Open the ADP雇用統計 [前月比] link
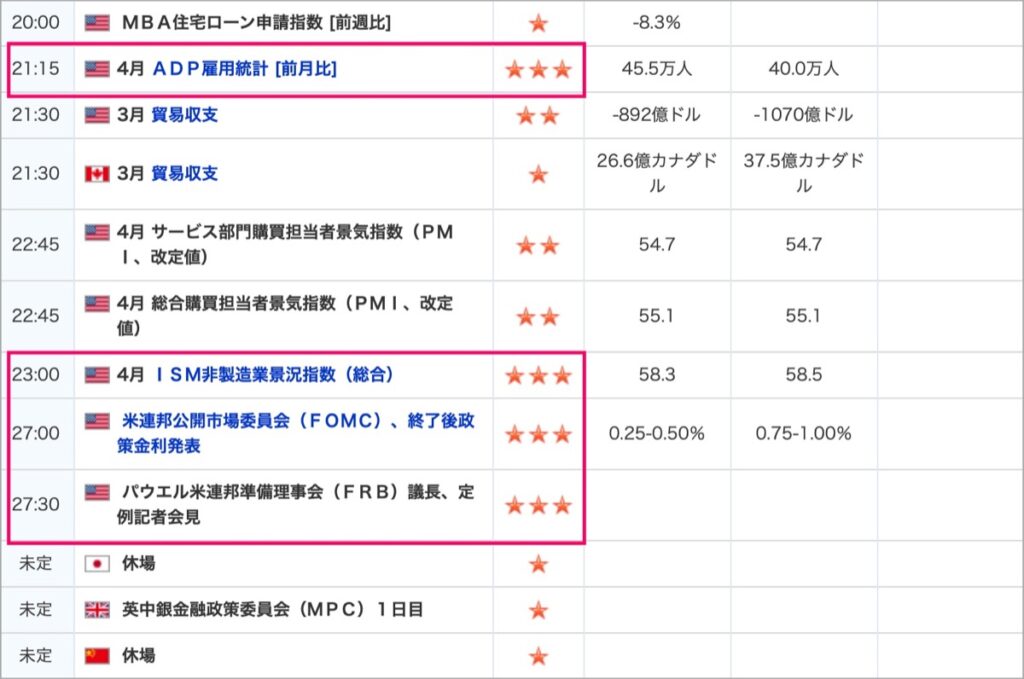Image resolution: width=1024 pixels, height=679 pixels. pyautogui.click(x=244, y=69)
